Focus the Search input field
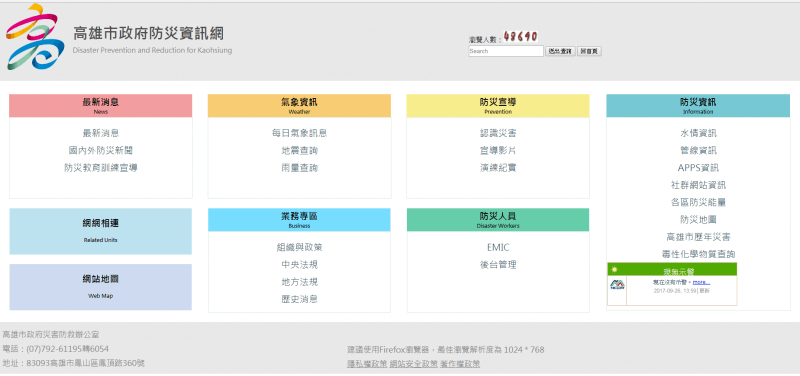 506,51
